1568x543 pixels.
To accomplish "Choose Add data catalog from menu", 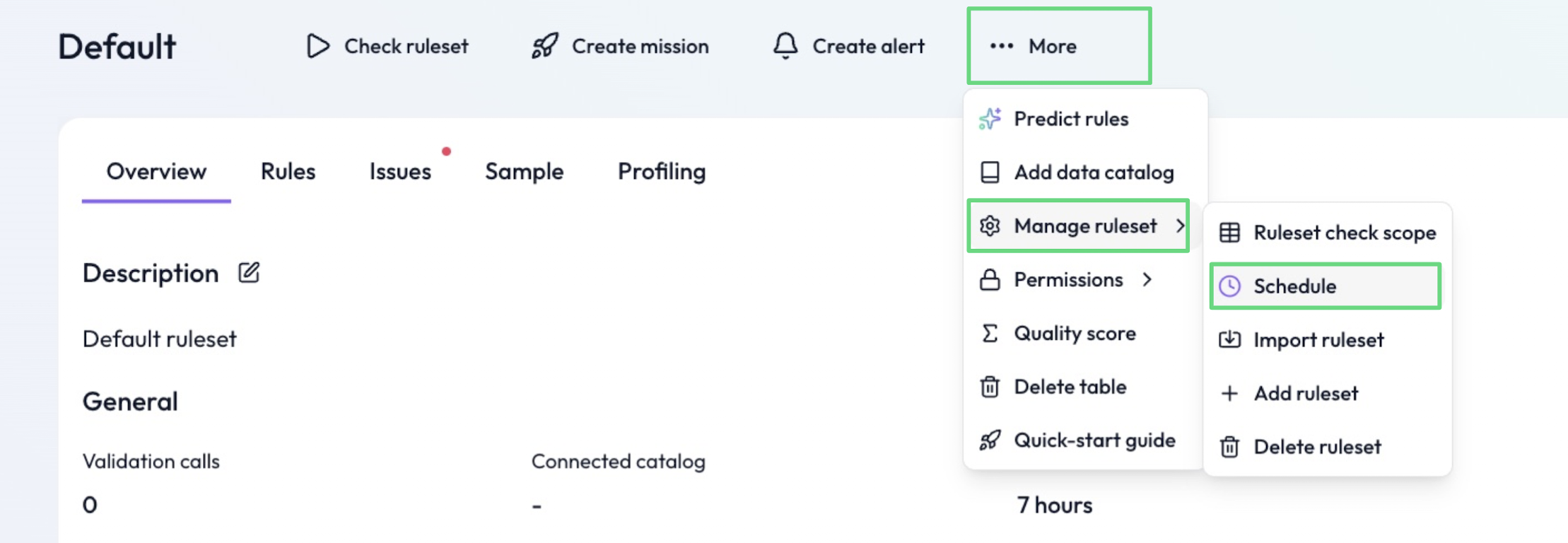I will pos(1093,173).
